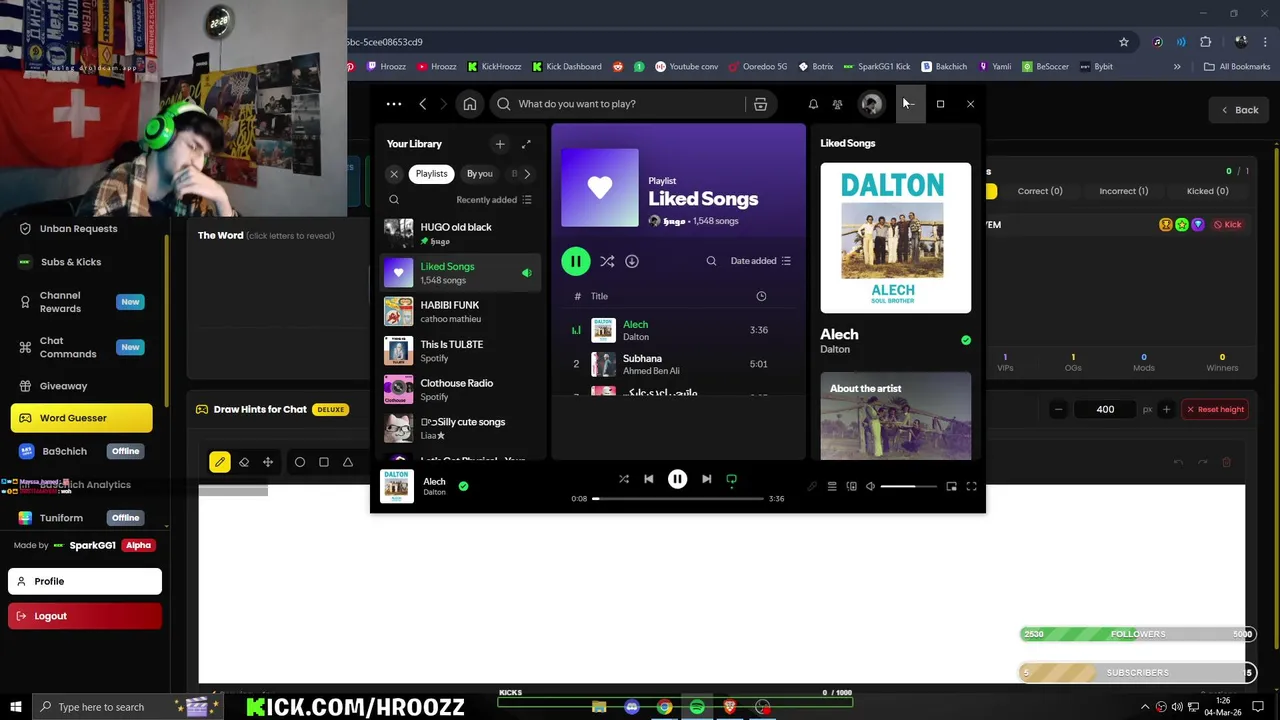The height and width of the screenshot is (720, 1280).
Task: Toggle liked checkmark in now playing bar
Action: 463,486
